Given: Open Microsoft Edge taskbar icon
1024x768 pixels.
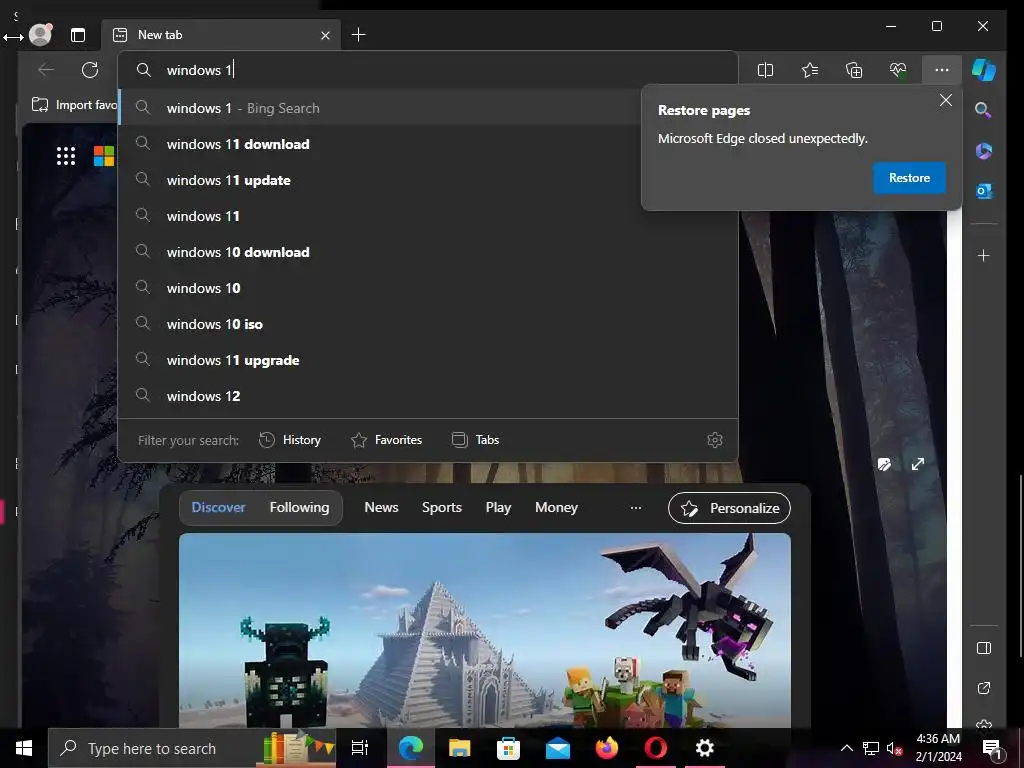Looking at the screenshot, I should 411,748.
